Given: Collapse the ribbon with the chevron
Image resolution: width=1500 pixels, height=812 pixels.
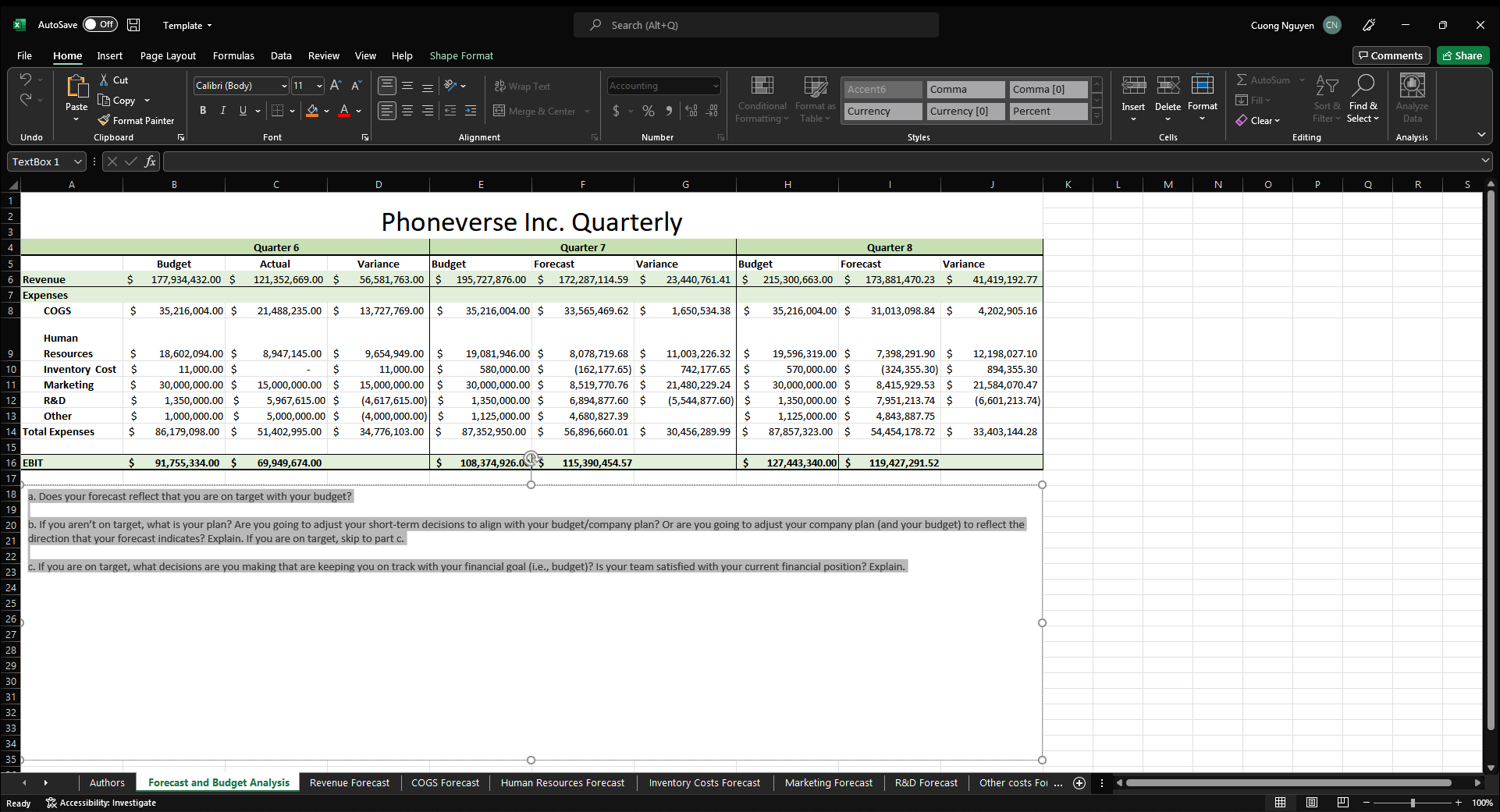Looking at the screenshot, I should pyautogui.click(x=1481, y=135).
